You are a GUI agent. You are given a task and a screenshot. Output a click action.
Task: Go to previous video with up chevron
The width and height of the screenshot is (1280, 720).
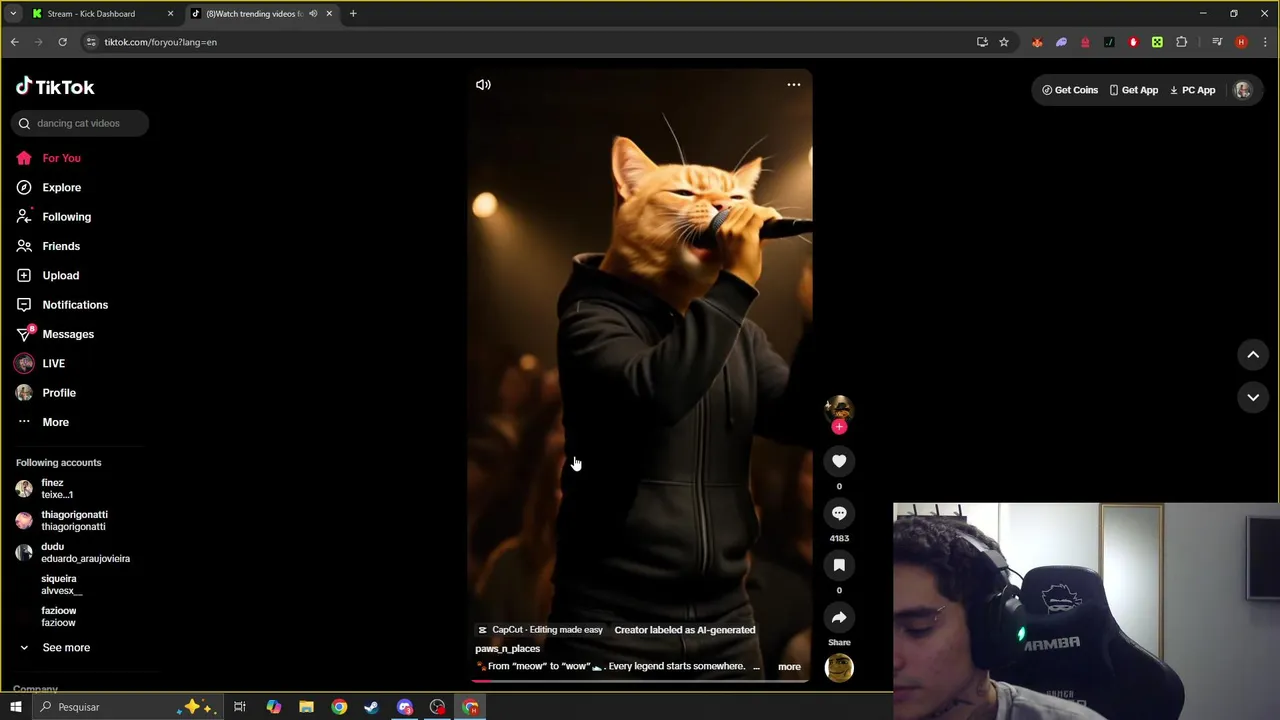tap(1253, 355)
